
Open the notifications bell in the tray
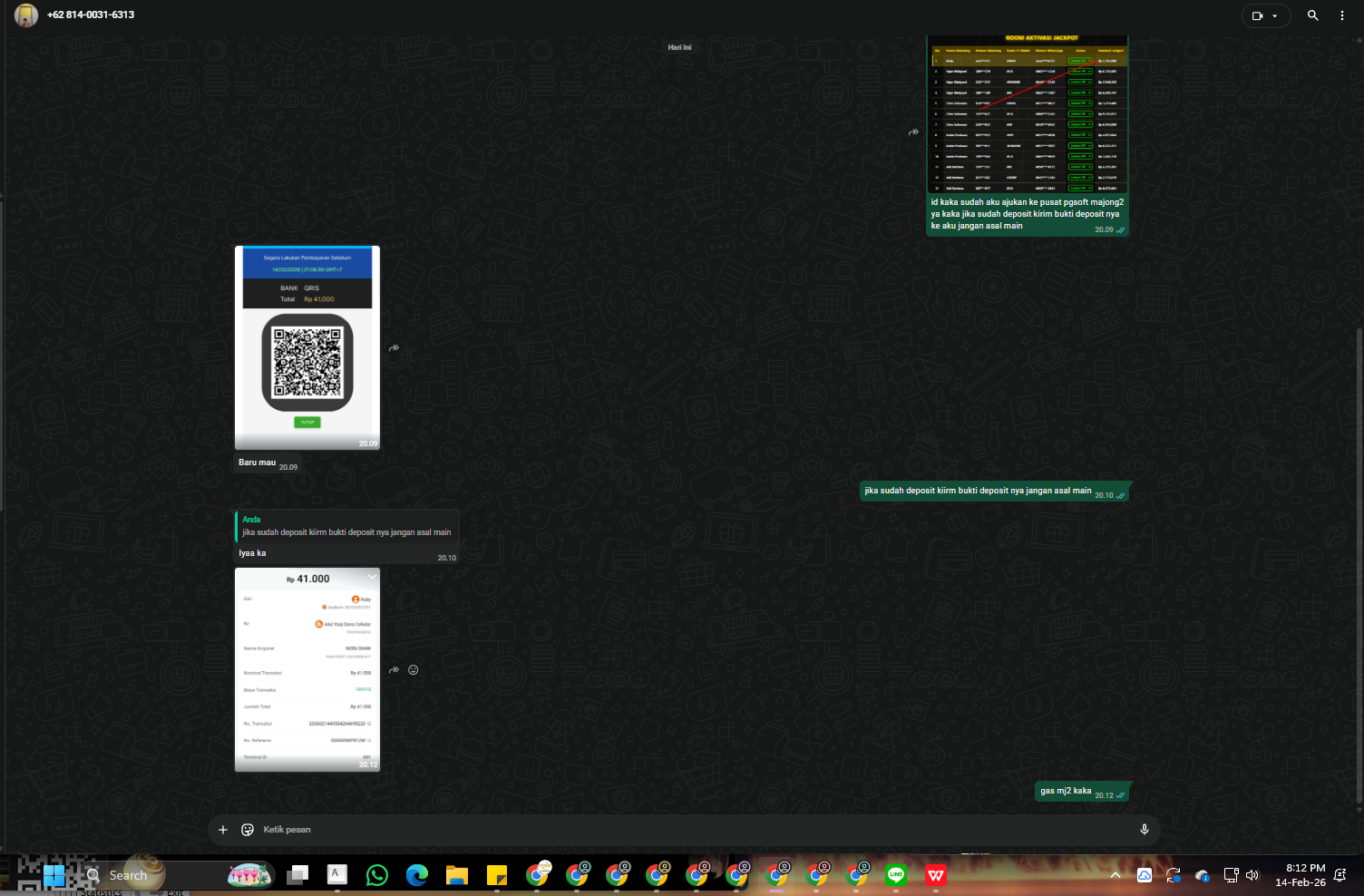click(1340, 875)
